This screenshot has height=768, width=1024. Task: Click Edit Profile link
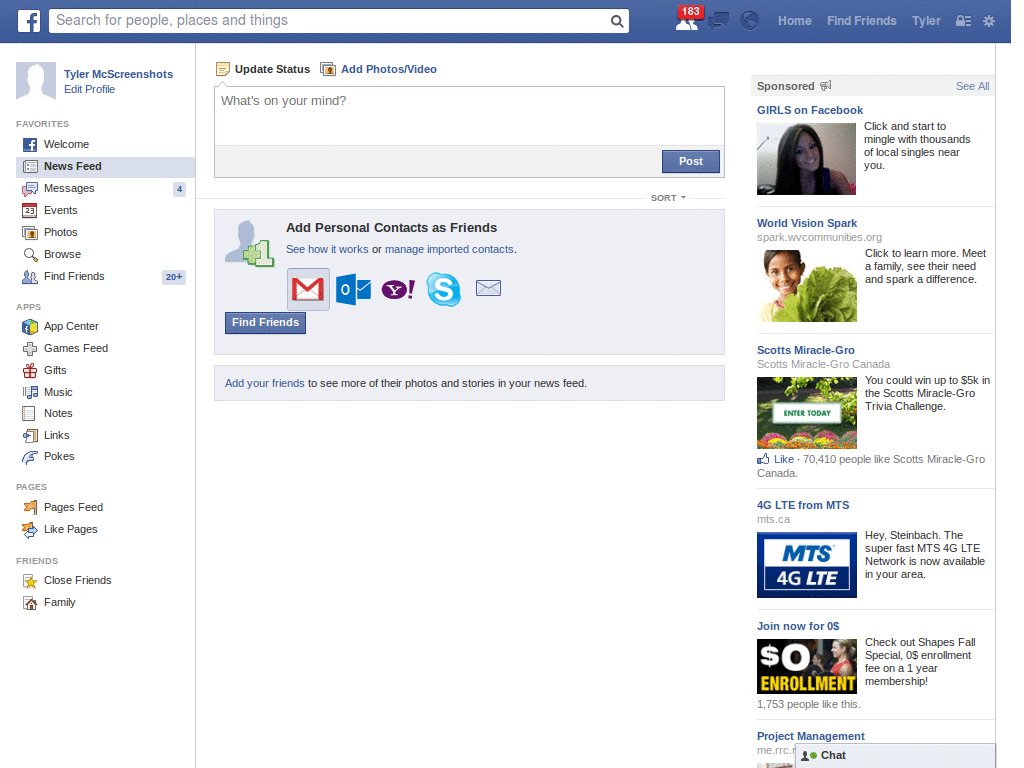click(89, 89)
